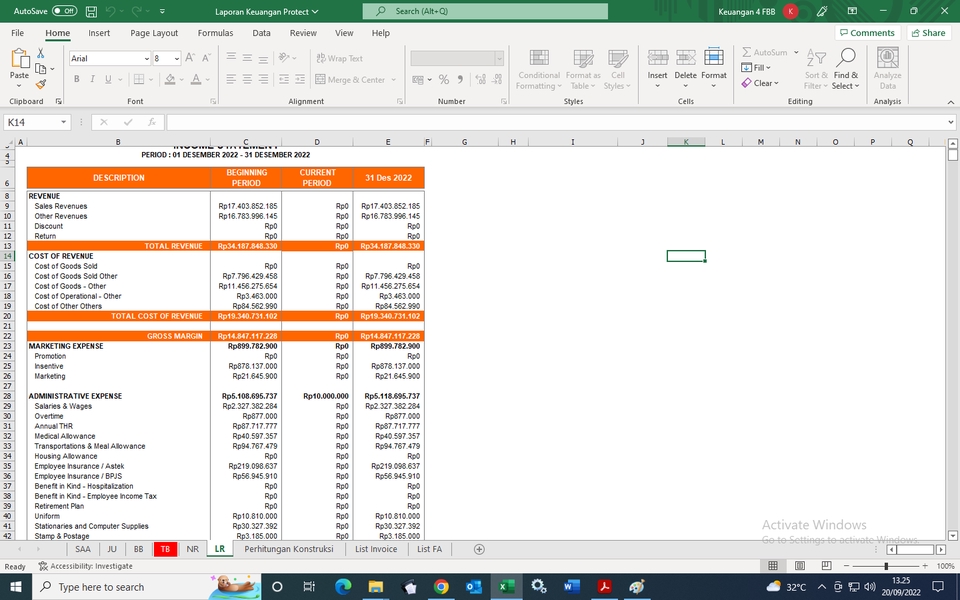The height and width of the screenshot is (600, 960).
Task: Open Merge & Center dropdown arrow
Action: tap(394, 80)
